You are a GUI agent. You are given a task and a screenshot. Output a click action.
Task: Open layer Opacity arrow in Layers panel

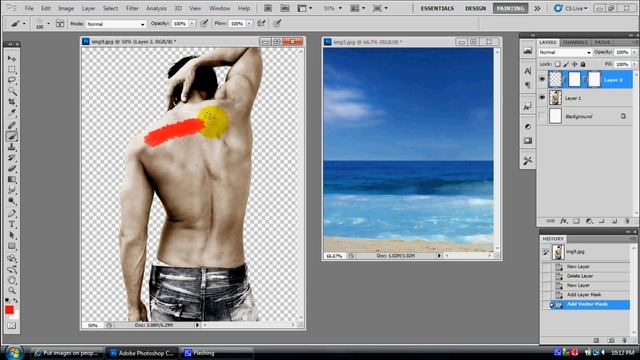click(634, 52)
